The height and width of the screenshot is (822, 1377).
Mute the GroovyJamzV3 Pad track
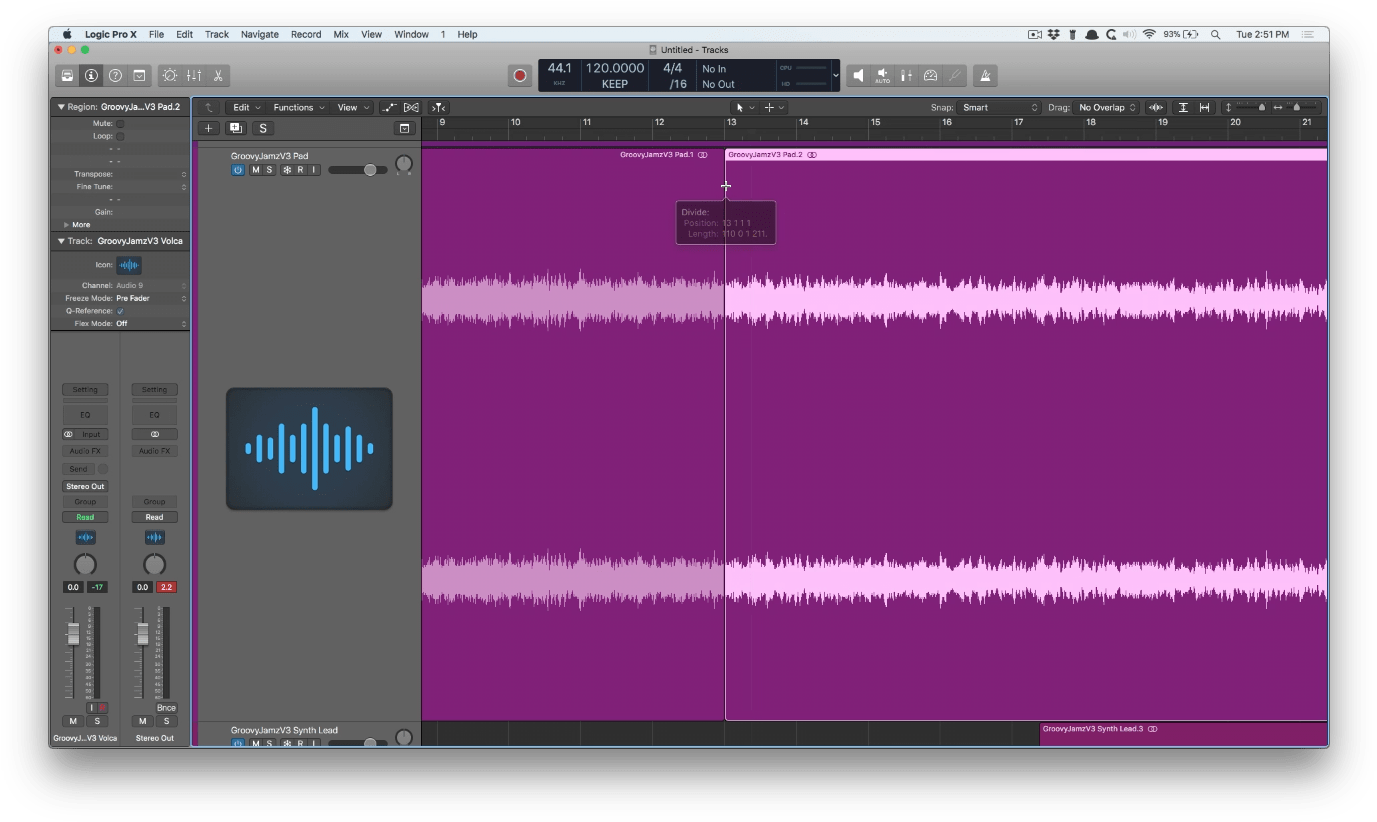(256, 170)
